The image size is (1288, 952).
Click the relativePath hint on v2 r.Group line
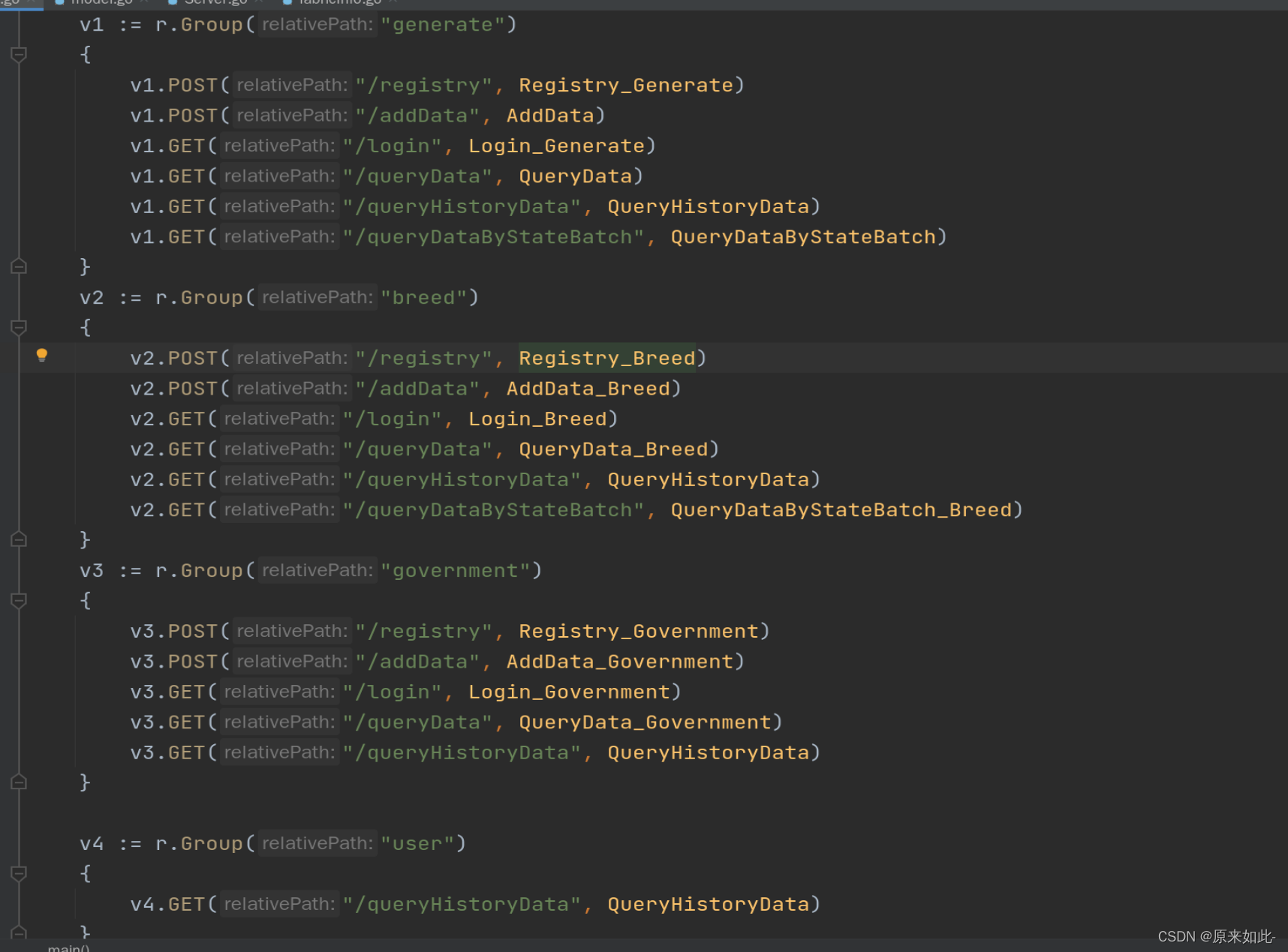[317, 298]
